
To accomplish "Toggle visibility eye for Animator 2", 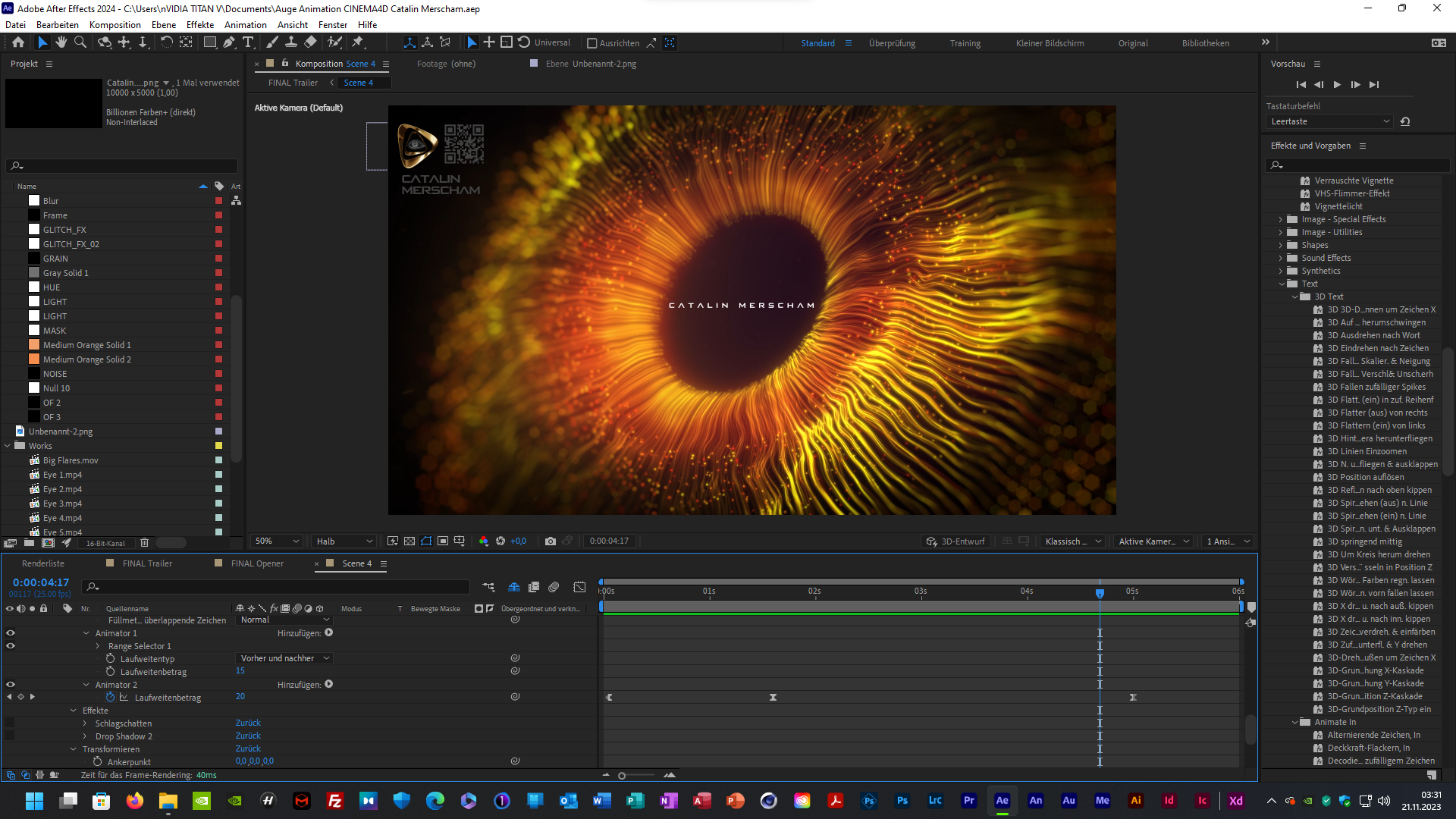I will (11, 684).
